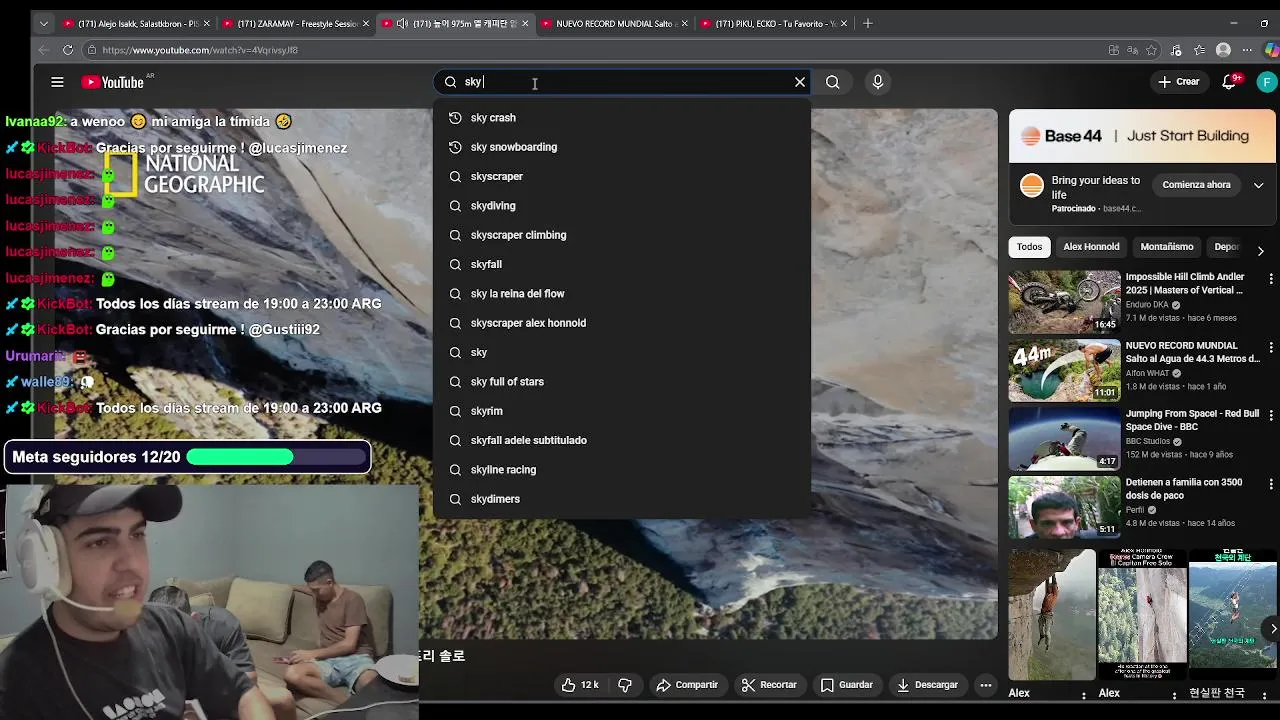Choose suggestion 'skyfall adele subtitulado'
The image size is (1280, 720).
click(x=622, y=440)
